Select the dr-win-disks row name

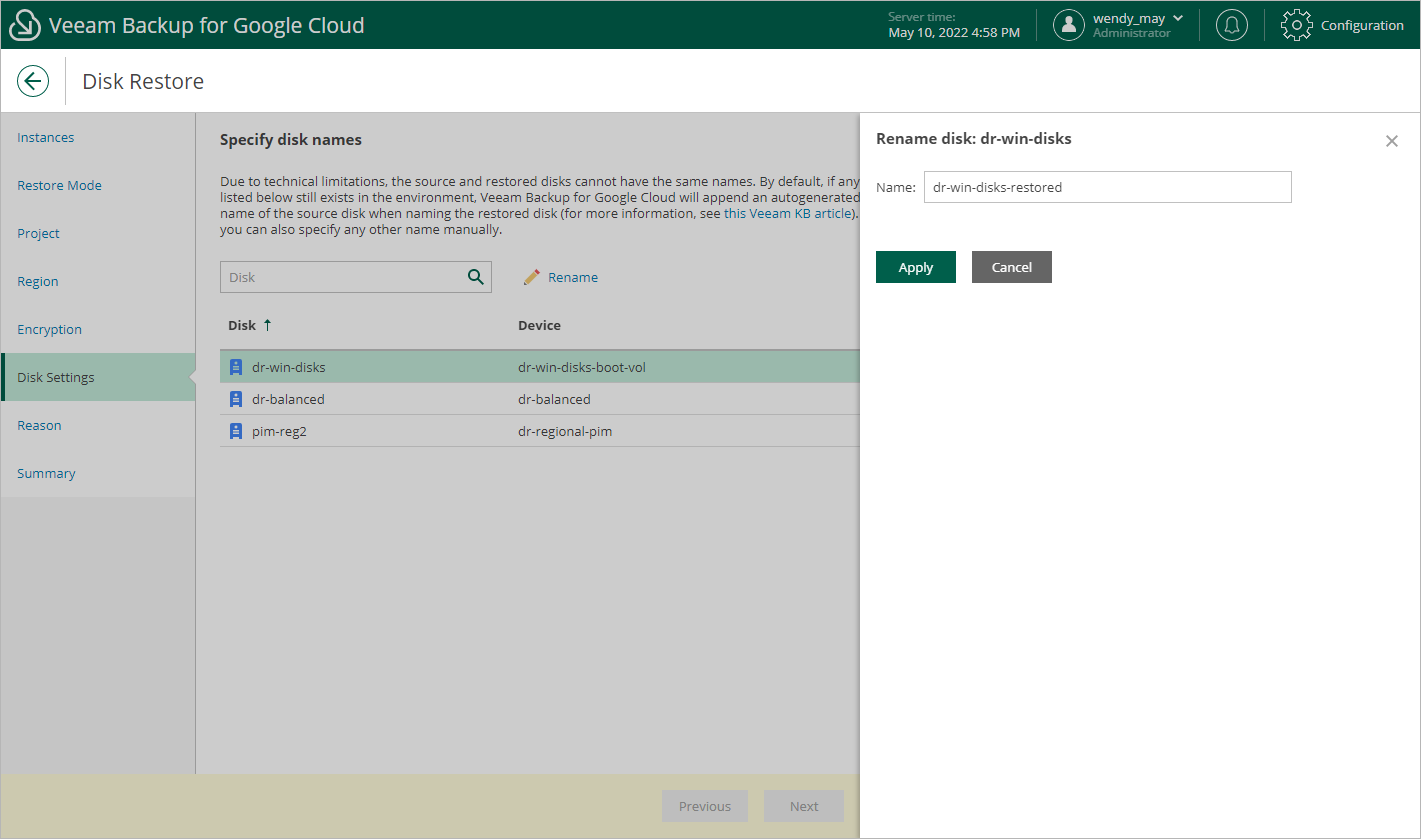289,367
